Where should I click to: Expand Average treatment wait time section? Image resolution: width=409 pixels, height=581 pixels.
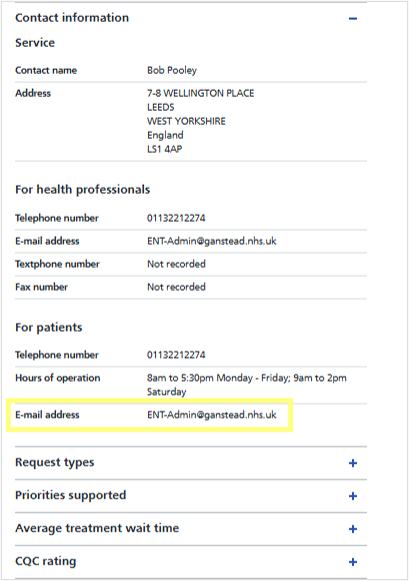[x=353, y=529]
